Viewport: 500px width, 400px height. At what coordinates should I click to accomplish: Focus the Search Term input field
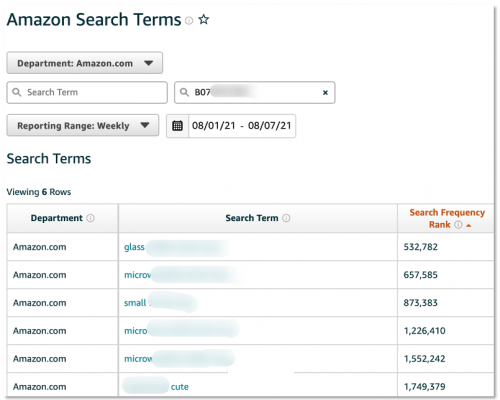[87, 92]
